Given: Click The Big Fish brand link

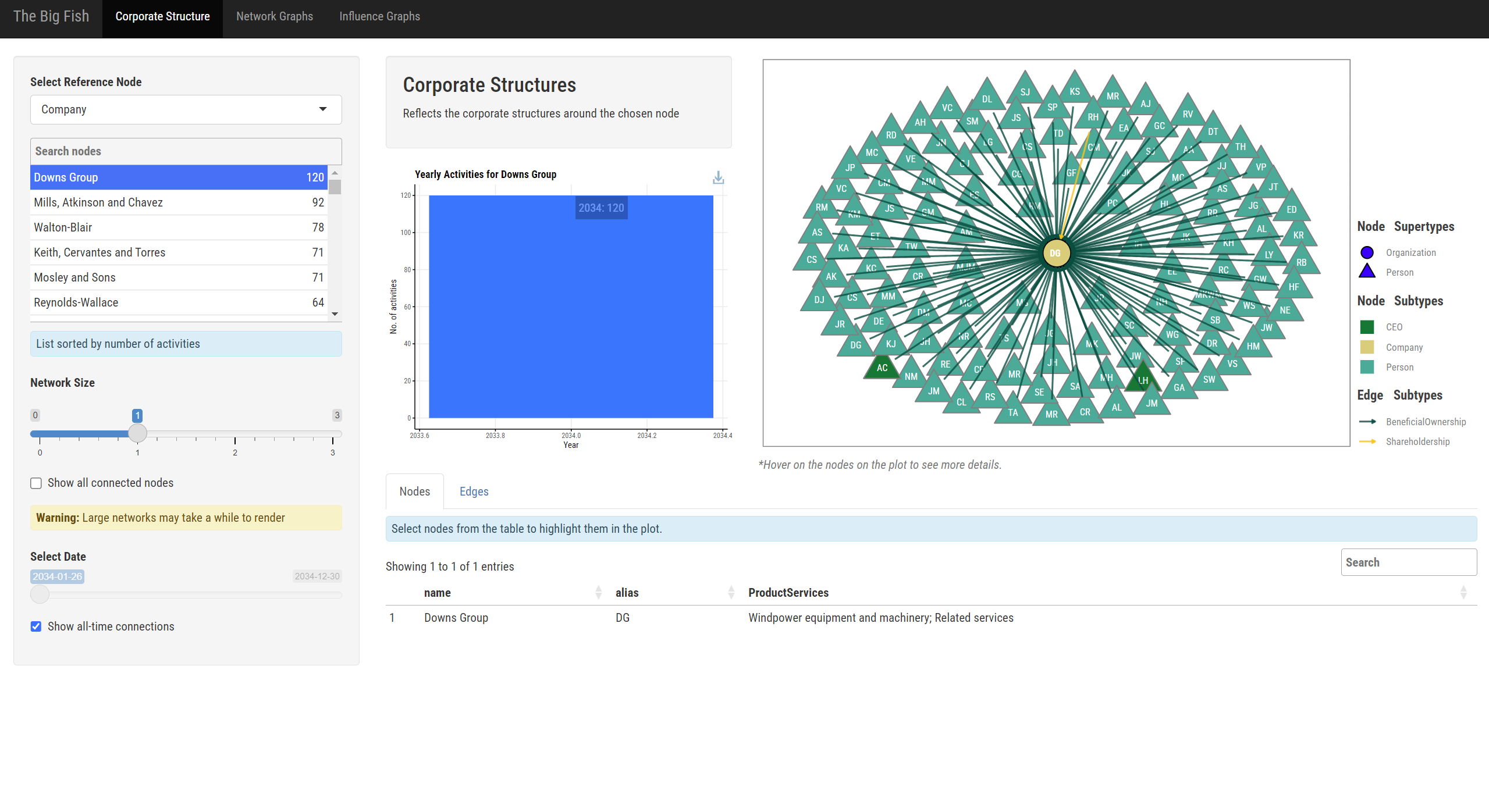Looking at the screenshot, I should [51, 16].
